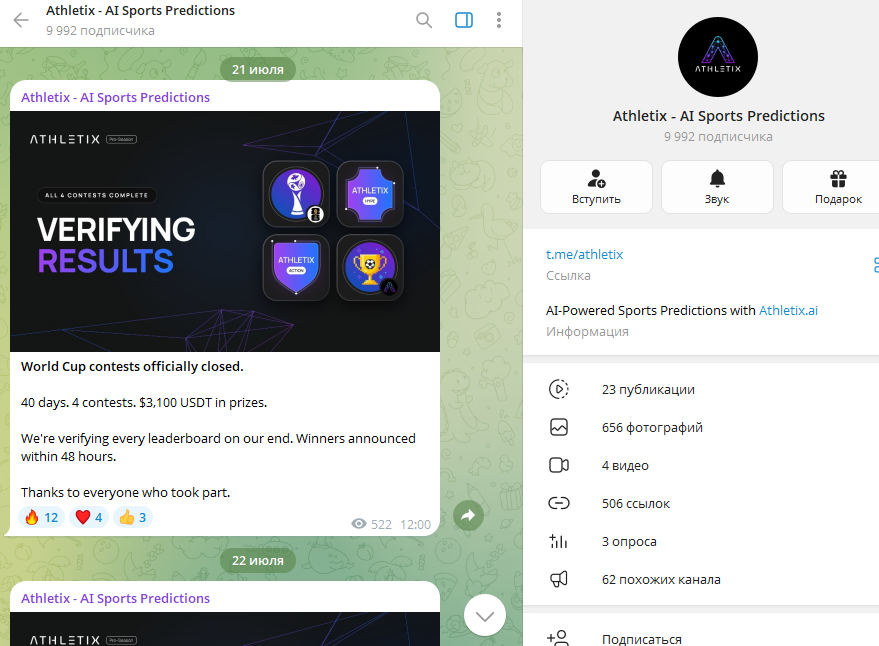This screenshot has height=646, width=879.
Task: Click the panel's '9 992 подписчика' count
Action: [718, 137]
